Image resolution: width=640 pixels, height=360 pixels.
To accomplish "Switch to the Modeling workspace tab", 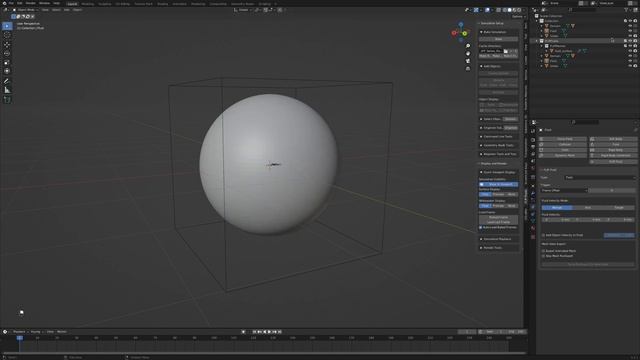I will coord(87,4).
